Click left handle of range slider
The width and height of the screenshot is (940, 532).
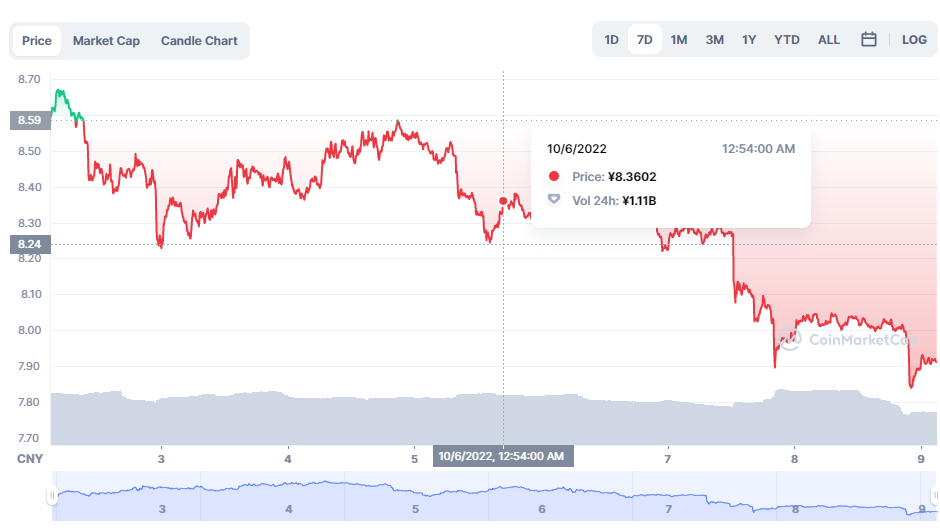pos(51,496)
